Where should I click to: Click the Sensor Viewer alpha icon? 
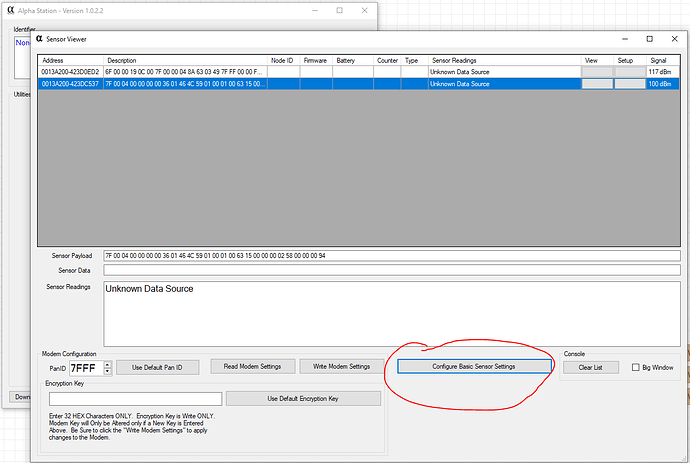(x=39, y=39)
